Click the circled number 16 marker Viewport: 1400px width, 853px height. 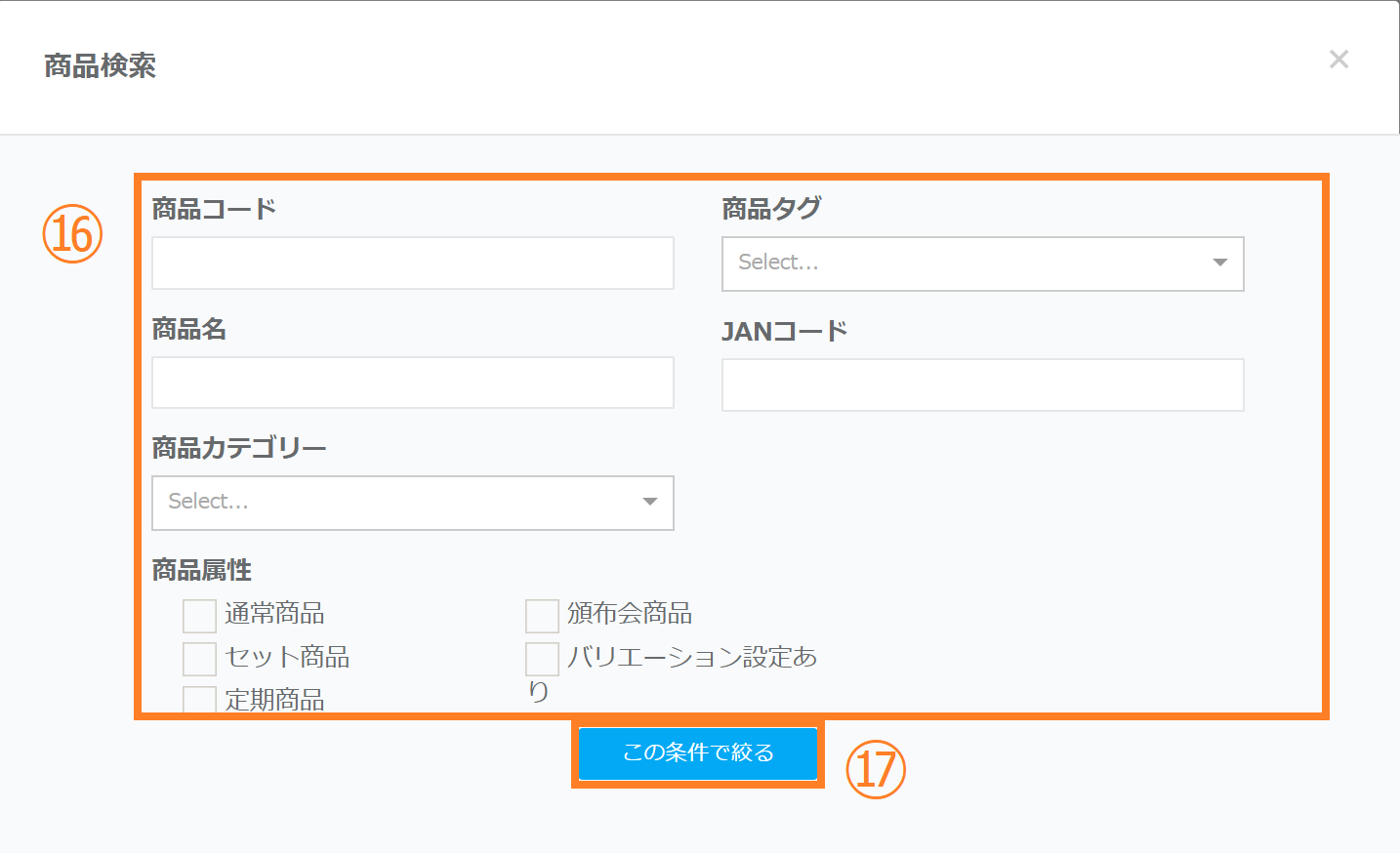[x=72, y=234]
